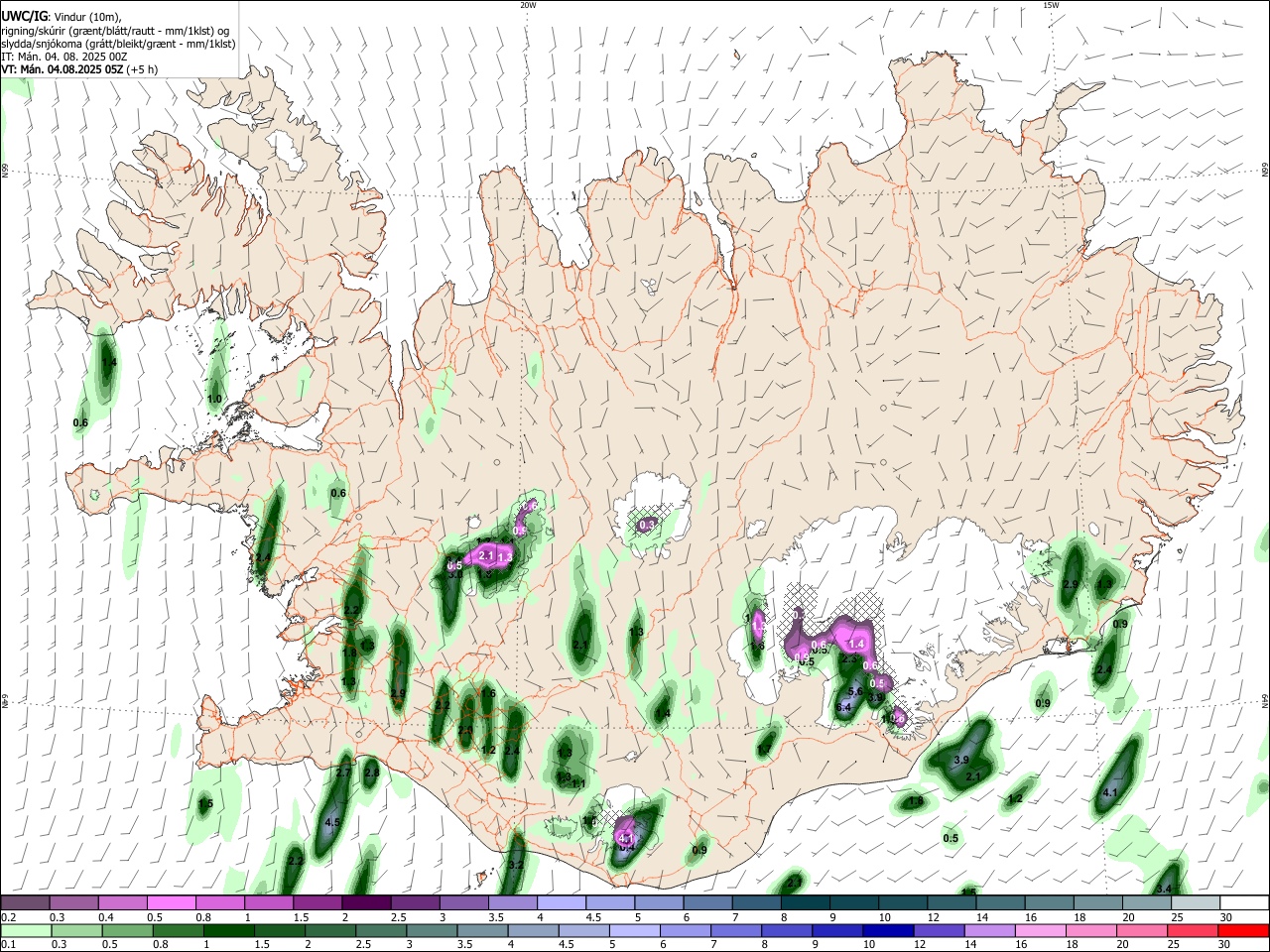Click the "66N" latitude label on right edge

click(x=1265, y=171)
